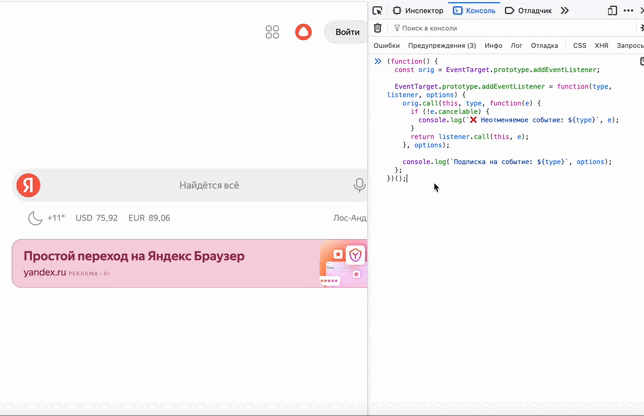Toggle the Инфо filter

[493, 46]
